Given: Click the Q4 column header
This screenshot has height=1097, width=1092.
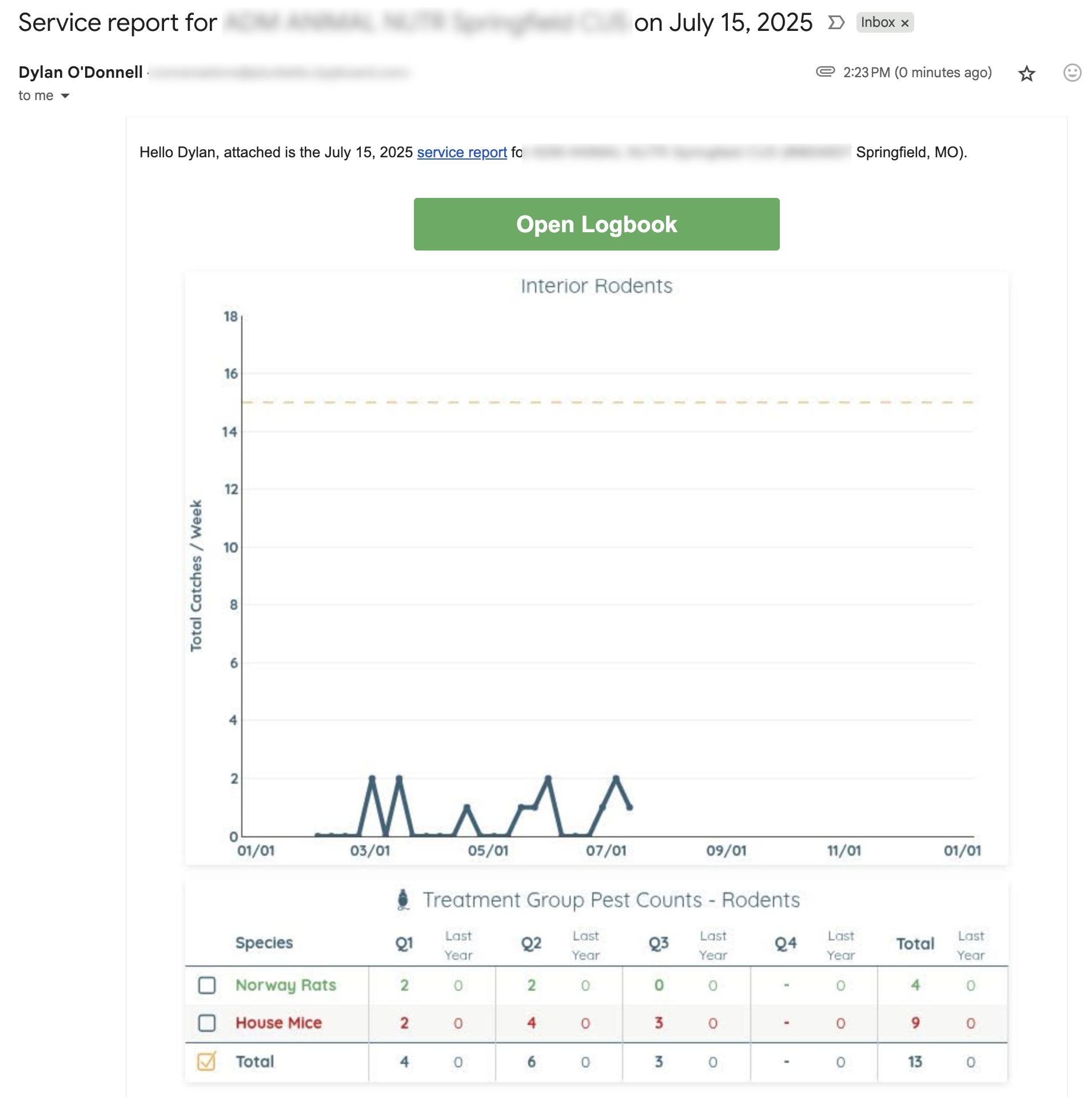Looking at the screenshot, I should (786, 943).
